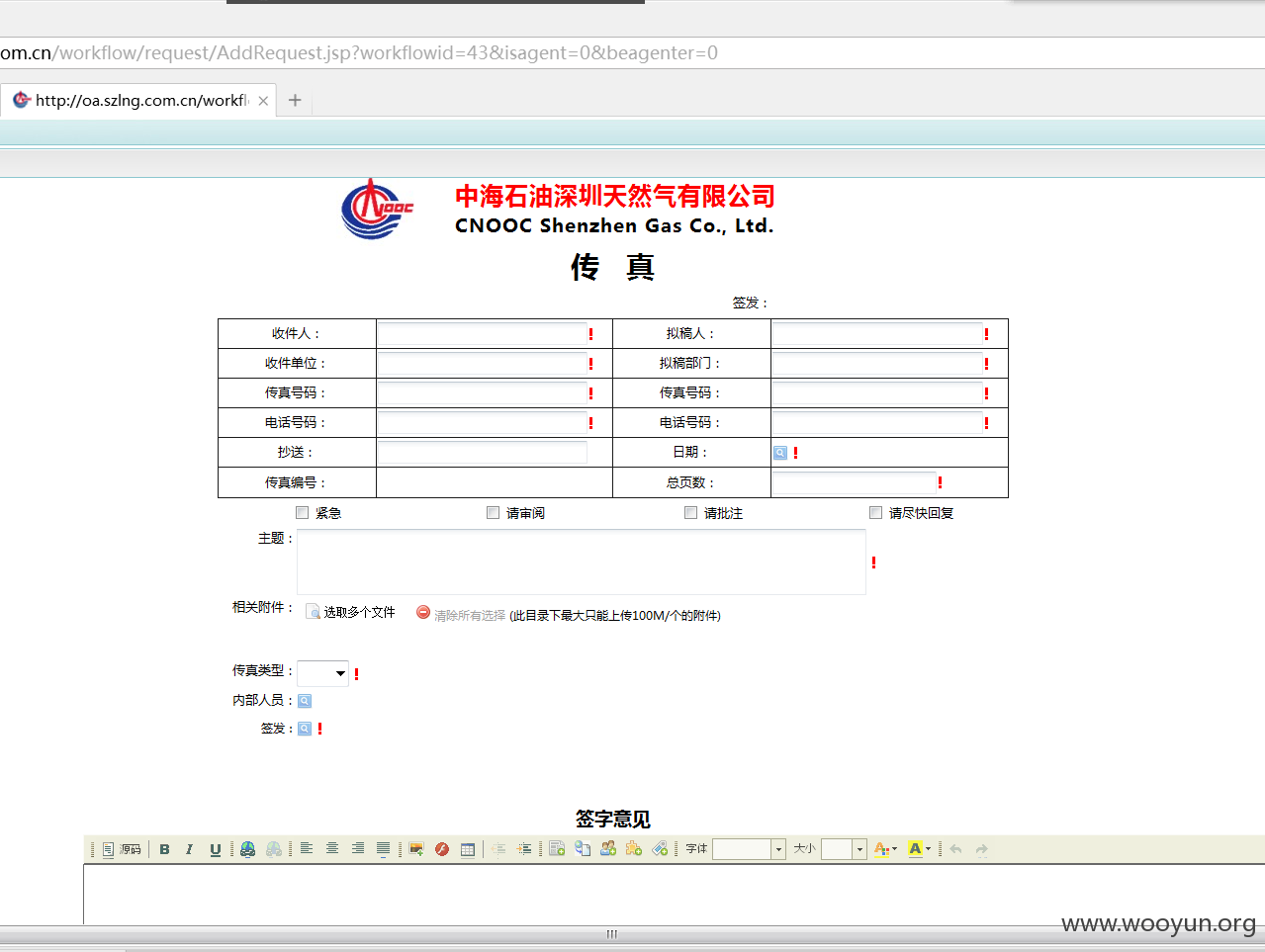This screenshot has height=952, width=1265.
Task: Click the undo arrow in editor
Action: [955, 849]
